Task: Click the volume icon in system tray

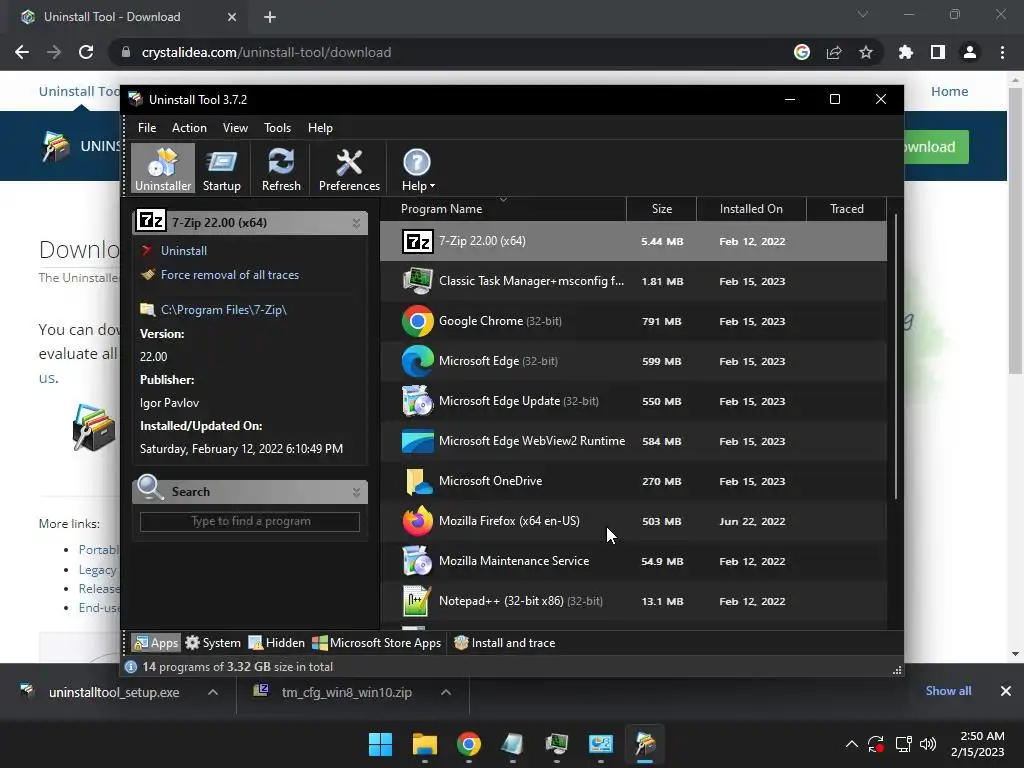Action: tap(927, 744)
